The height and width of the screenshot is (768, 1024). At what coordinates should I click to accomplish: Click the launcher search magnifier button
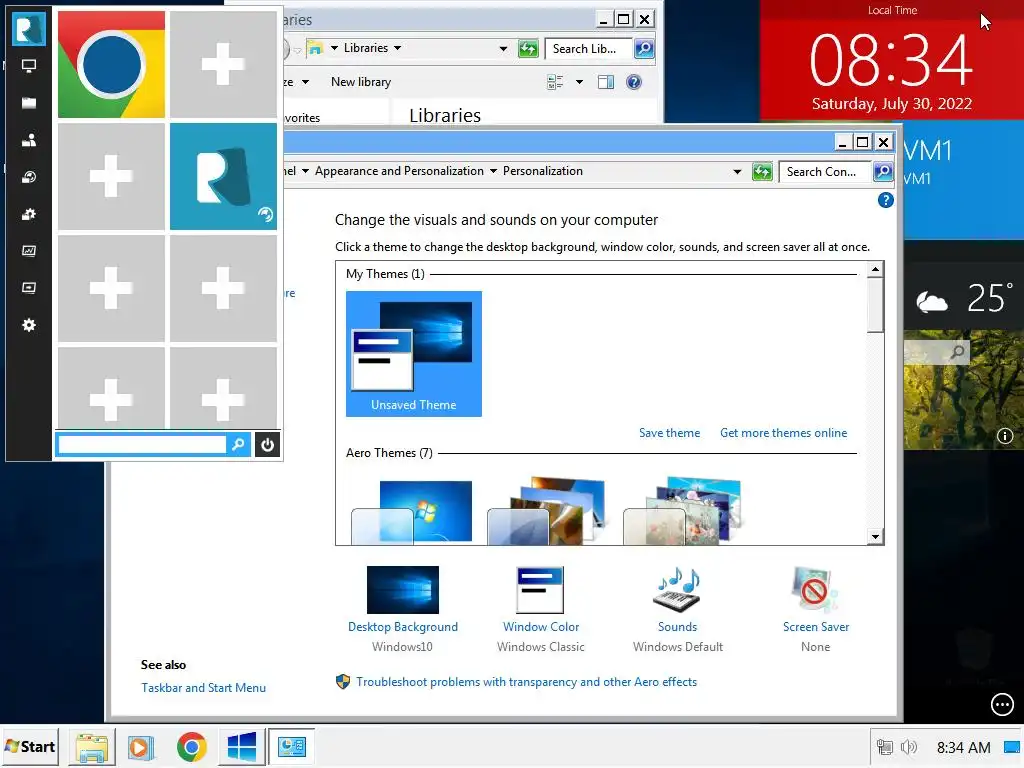pyautogui.click(x=238, y=445)
